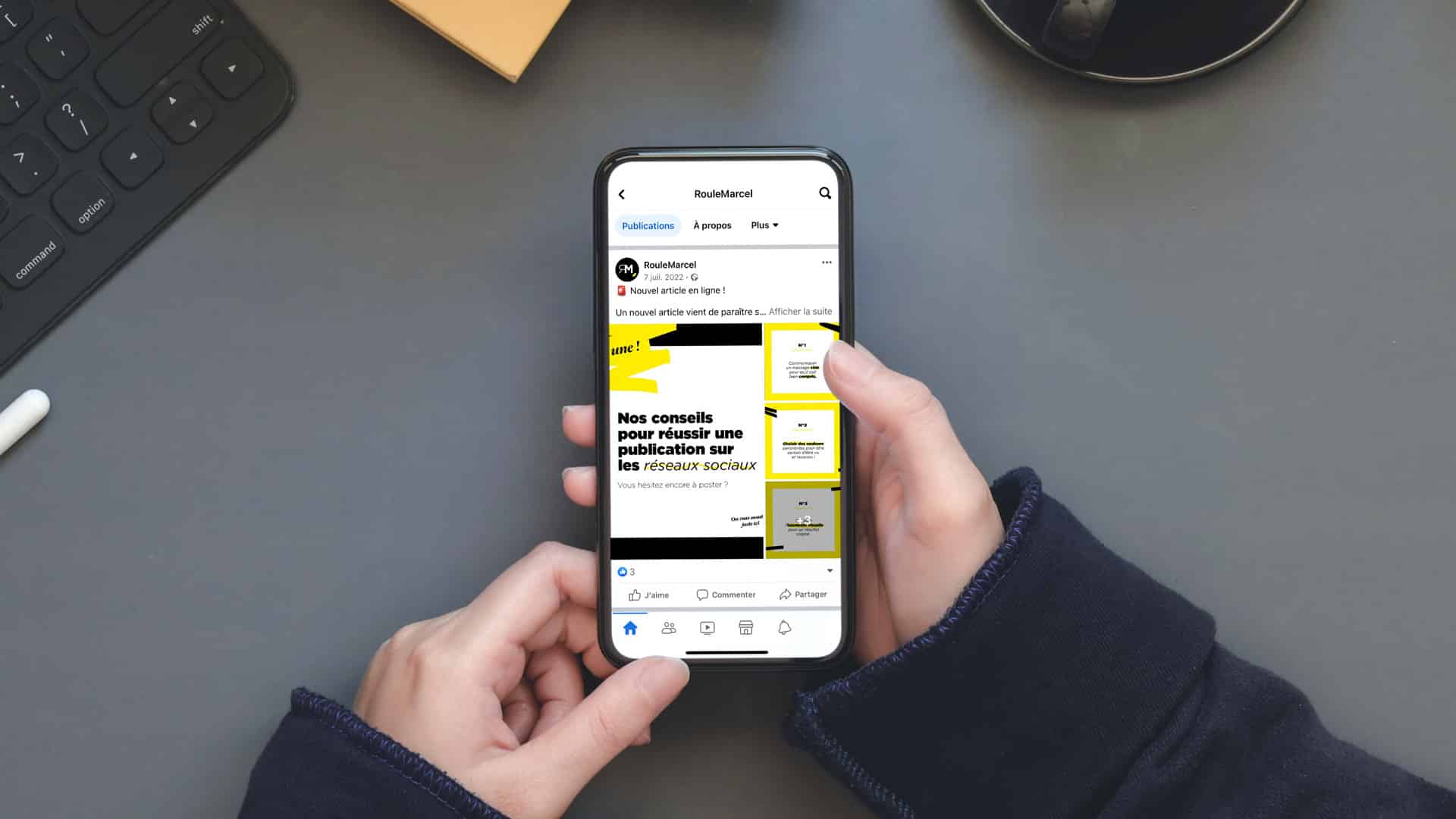Tap the Home feed icon
Screen dimensions: 1456x819
point(631,627)
